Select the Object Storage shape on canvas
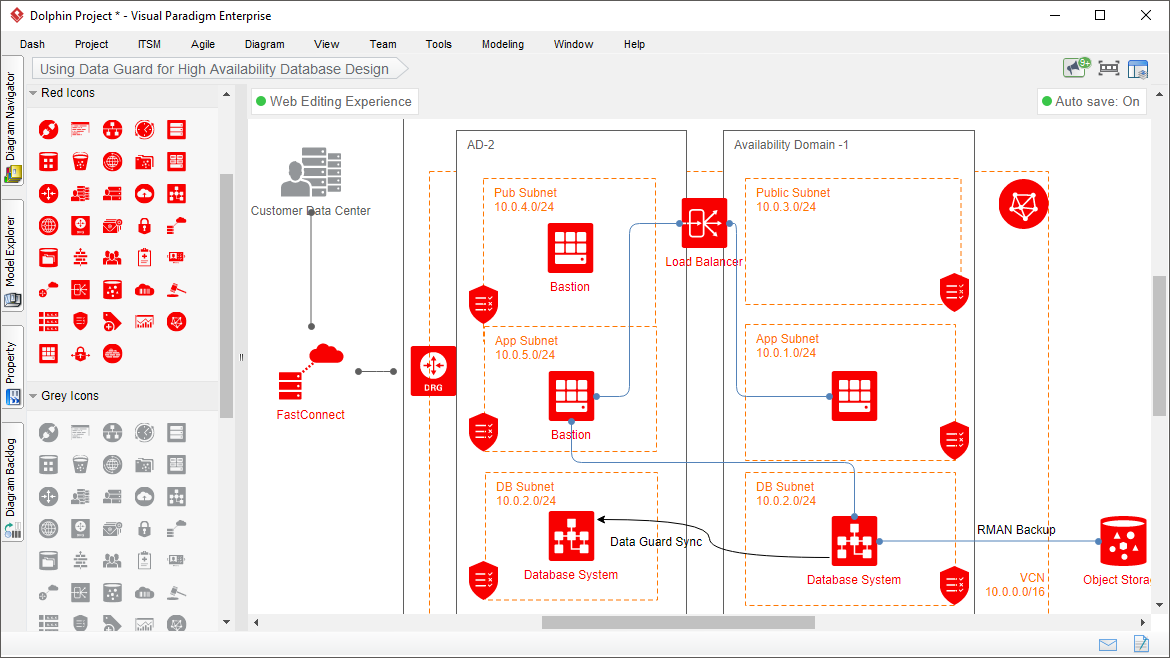 coord(1123,542)
